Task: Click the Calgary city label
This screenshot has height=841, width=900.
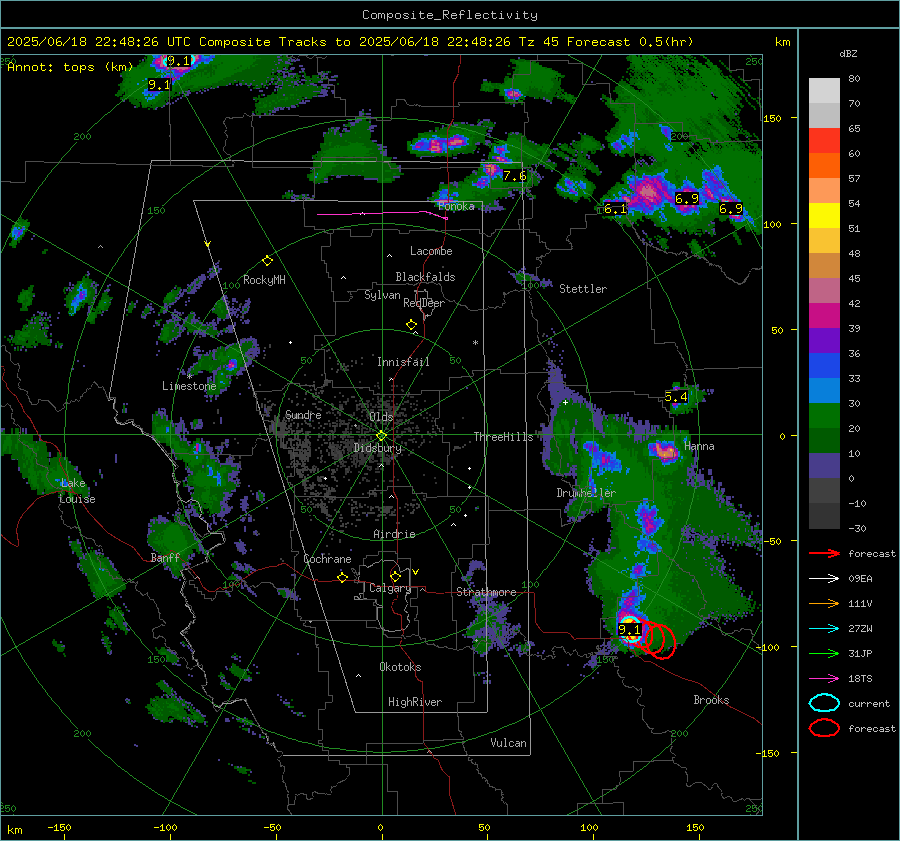Action: coord(390,588)
